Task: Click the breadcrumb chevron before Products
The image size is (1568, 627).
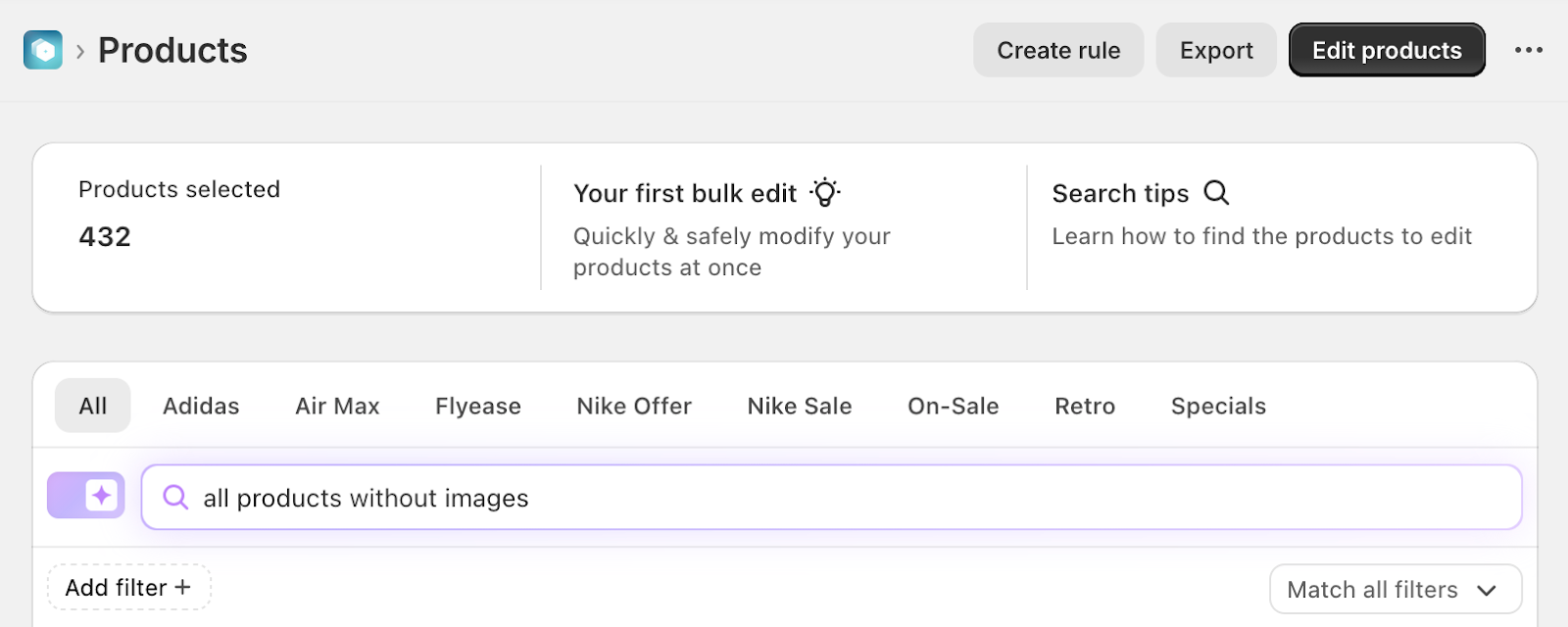Action: (80, 51)
